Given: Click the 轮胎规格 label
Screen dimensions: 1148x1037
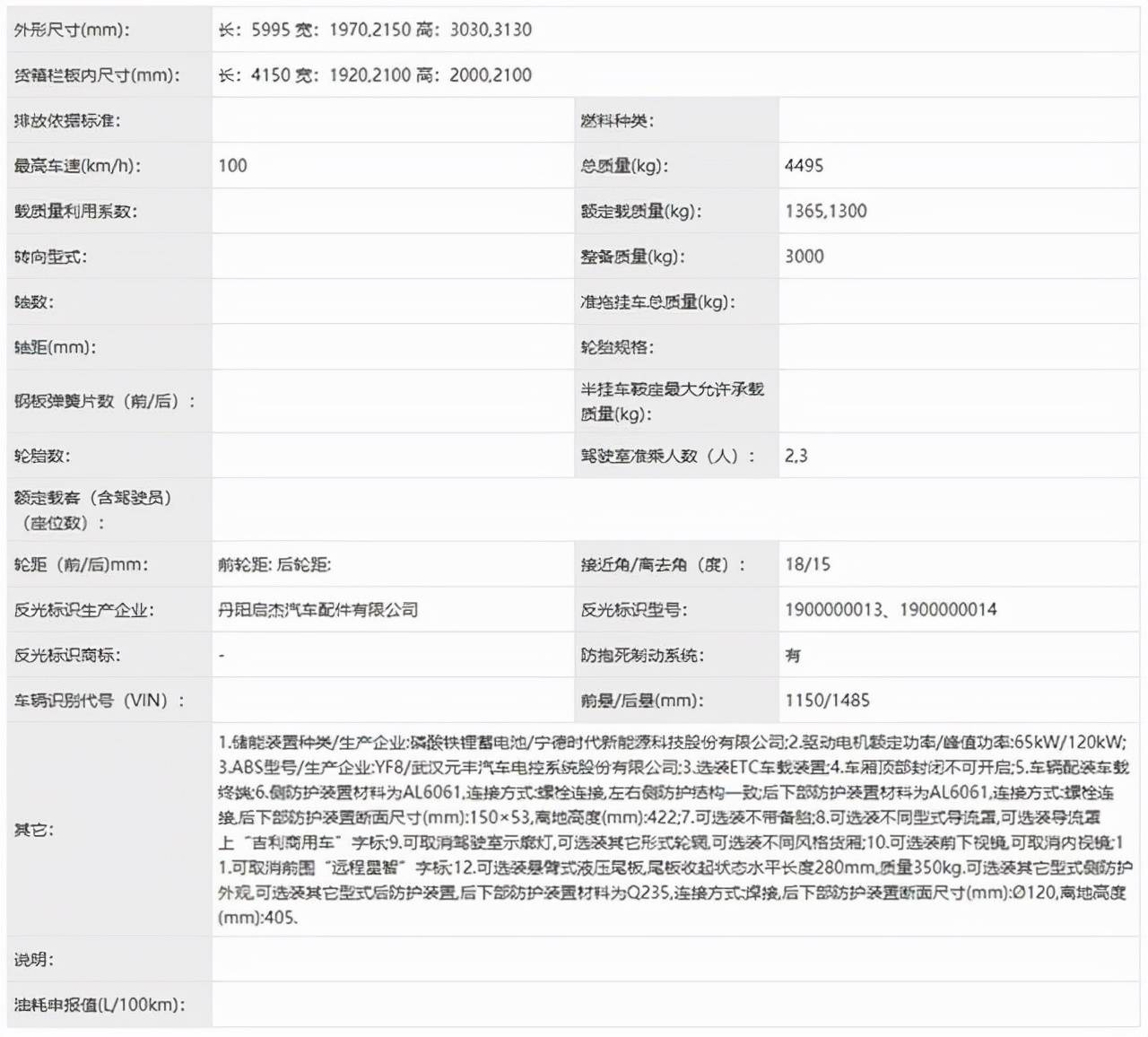Looking at the screenshot, I should point(617,348).
